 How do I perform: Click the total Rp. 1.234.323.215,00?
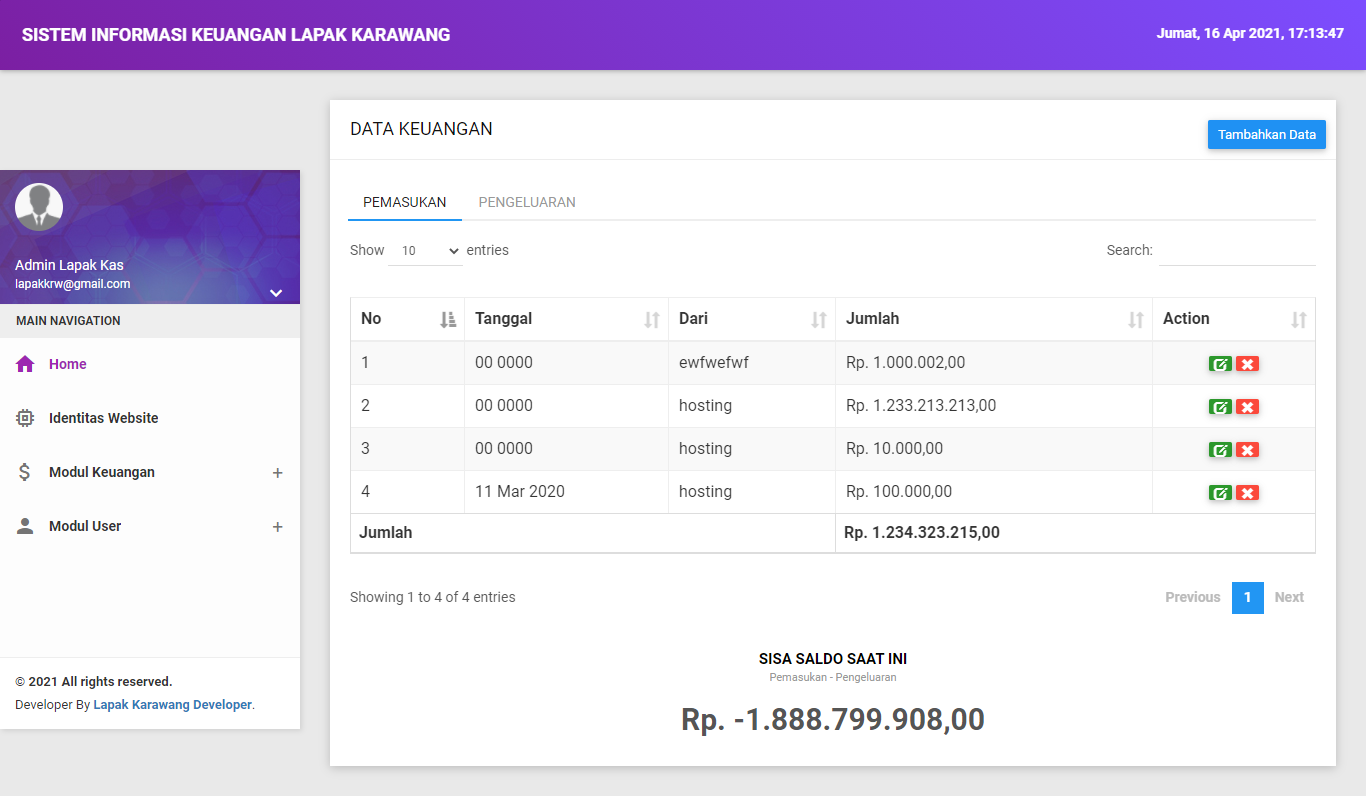pos(922,532)
